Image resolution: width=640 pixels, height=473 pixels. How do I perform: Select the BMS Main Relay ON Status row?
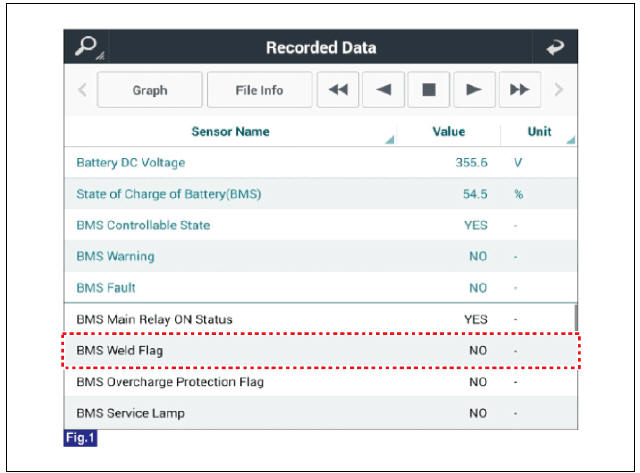(321, 319)
